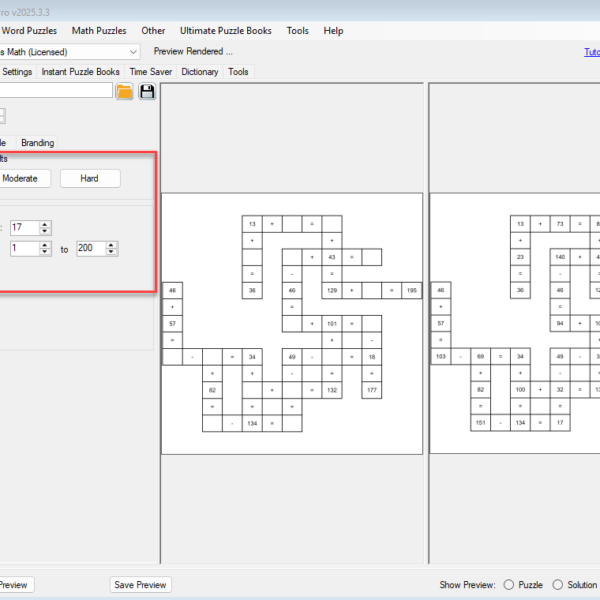Click the orange open-folder icon
Viewport: 600px width, 600px height.
click(124, 92)
